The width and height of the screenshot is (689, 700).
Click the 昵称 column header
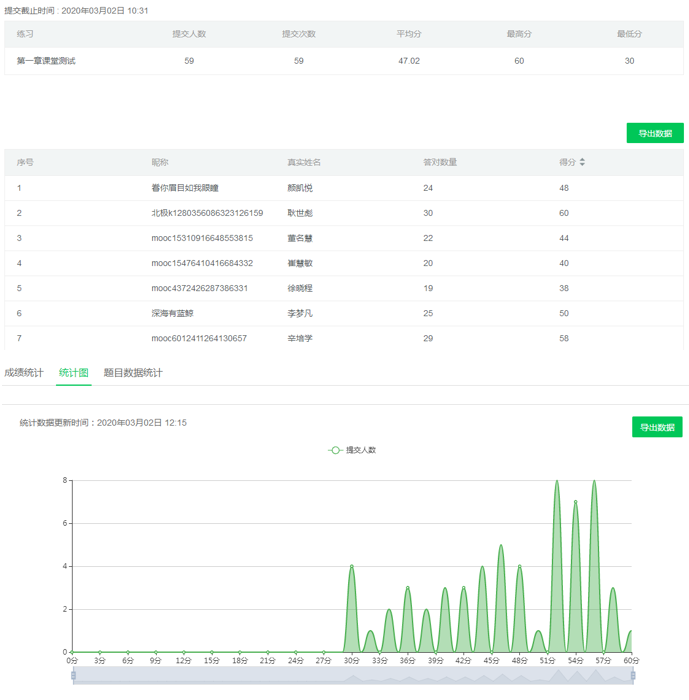click(160, 162)
